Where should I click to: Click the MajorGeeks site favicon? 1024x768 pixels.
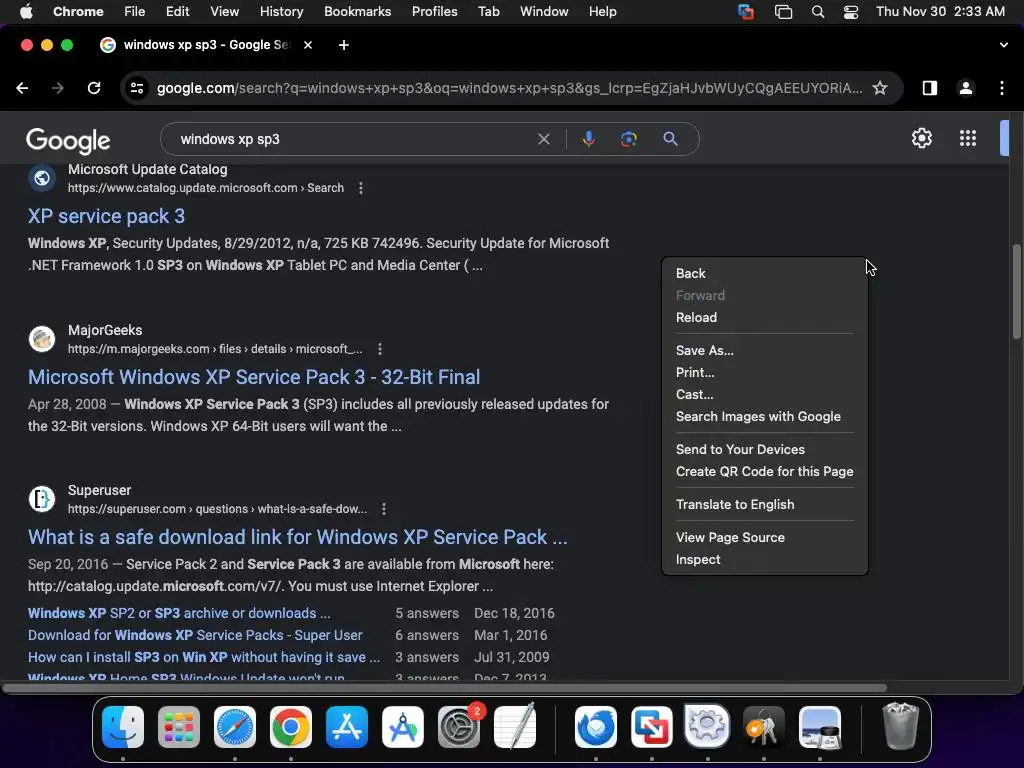(42, 339)
